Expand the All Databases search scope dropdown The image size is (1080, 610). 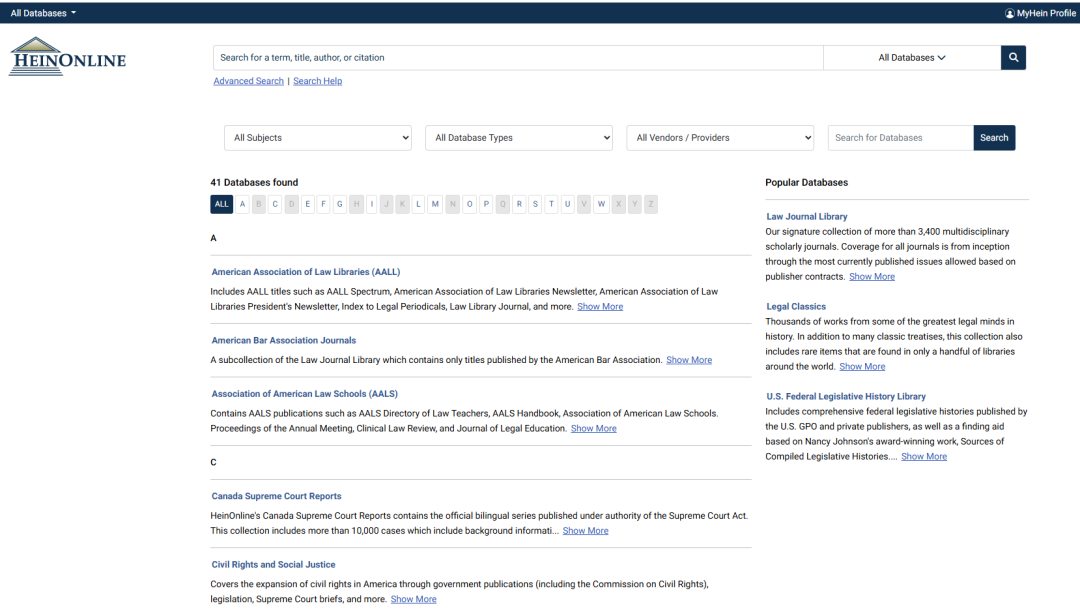[x=911, y=58]
